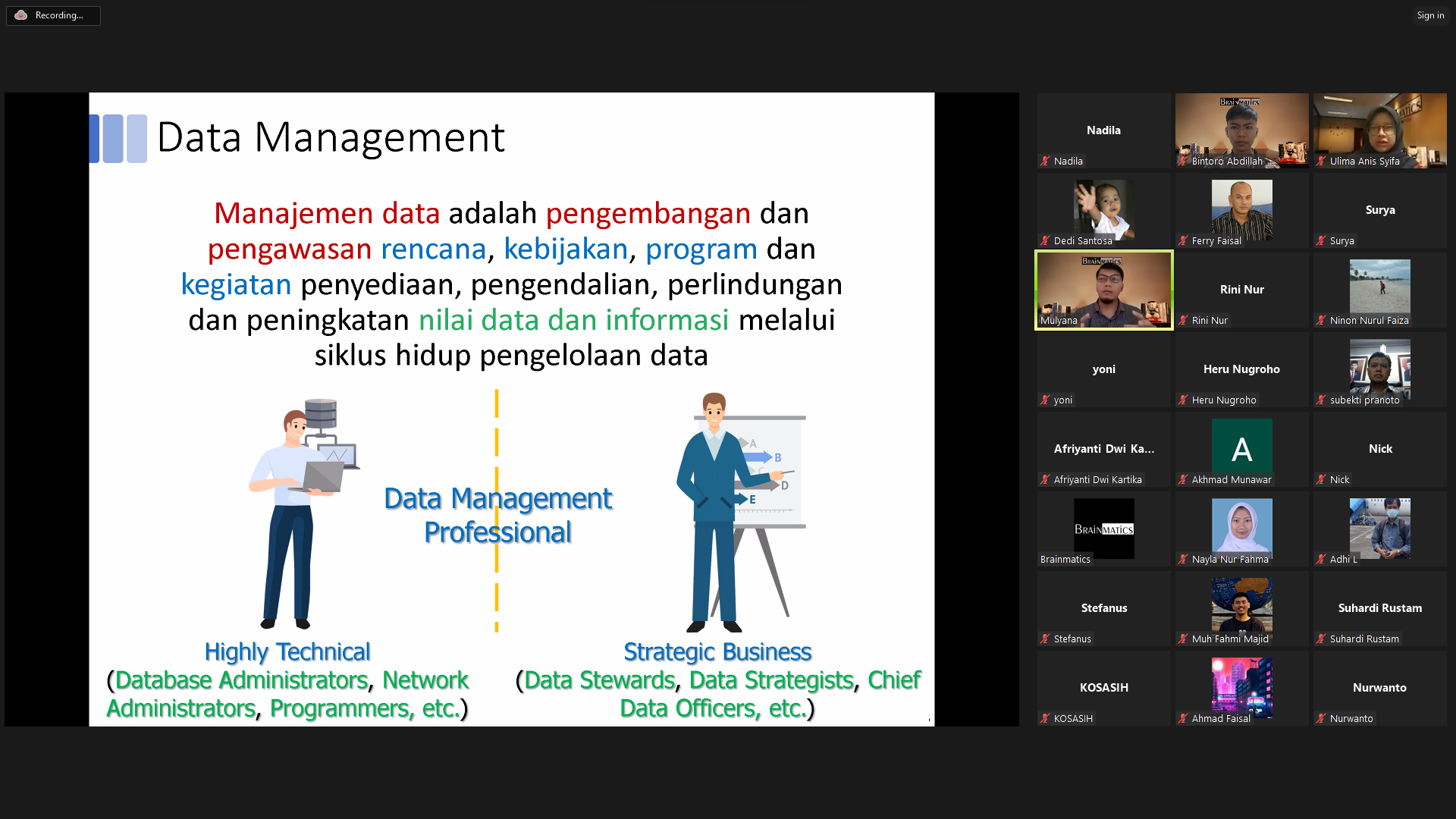Image resolution: width=1456 pixels, height=819 pixels.
Task: Click the Sign in button
Action: 1429,15
